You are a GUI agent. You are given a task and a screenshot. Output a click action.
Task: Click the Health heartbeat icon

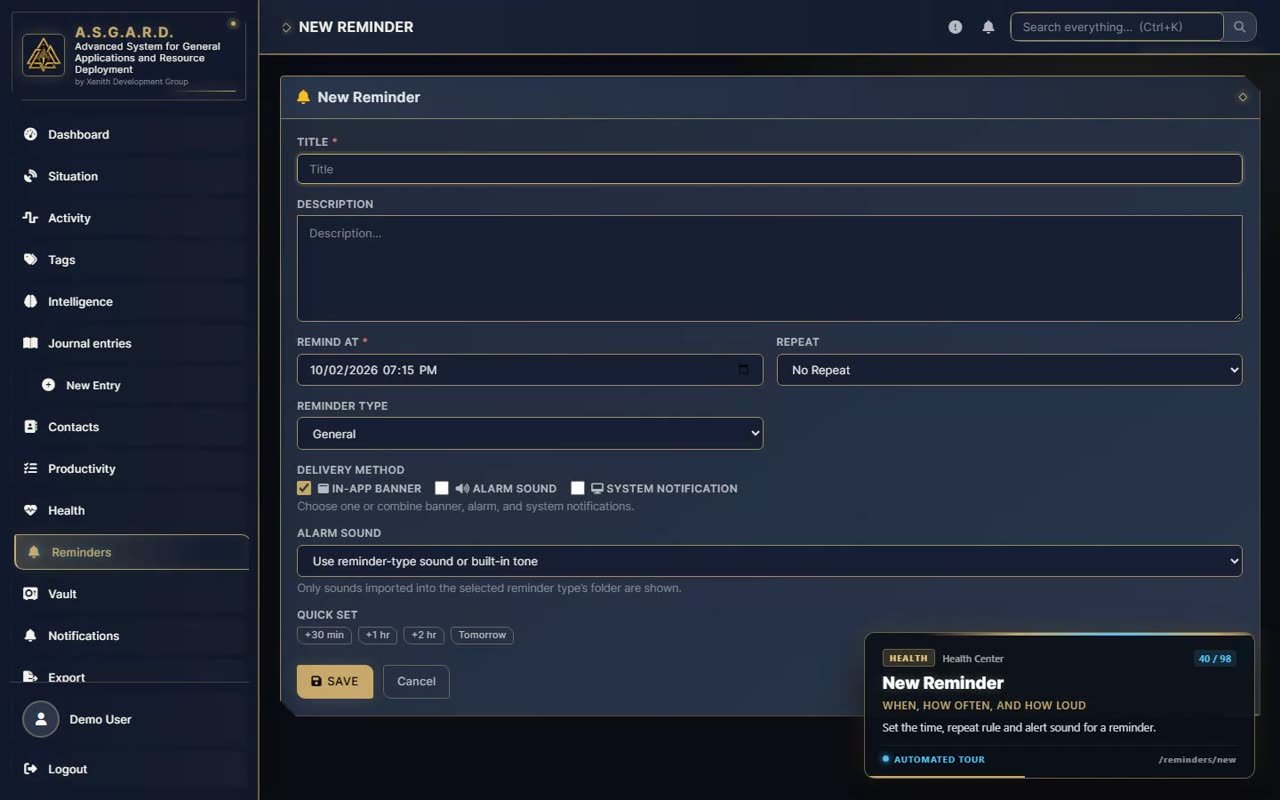click(x=30, y=511)
